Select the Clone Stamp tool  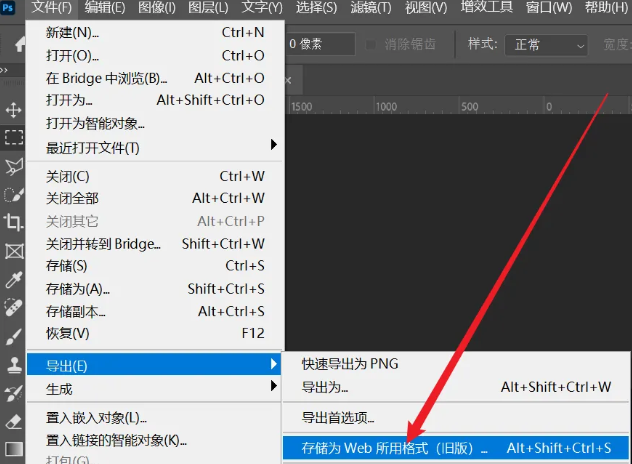point(14,366)
